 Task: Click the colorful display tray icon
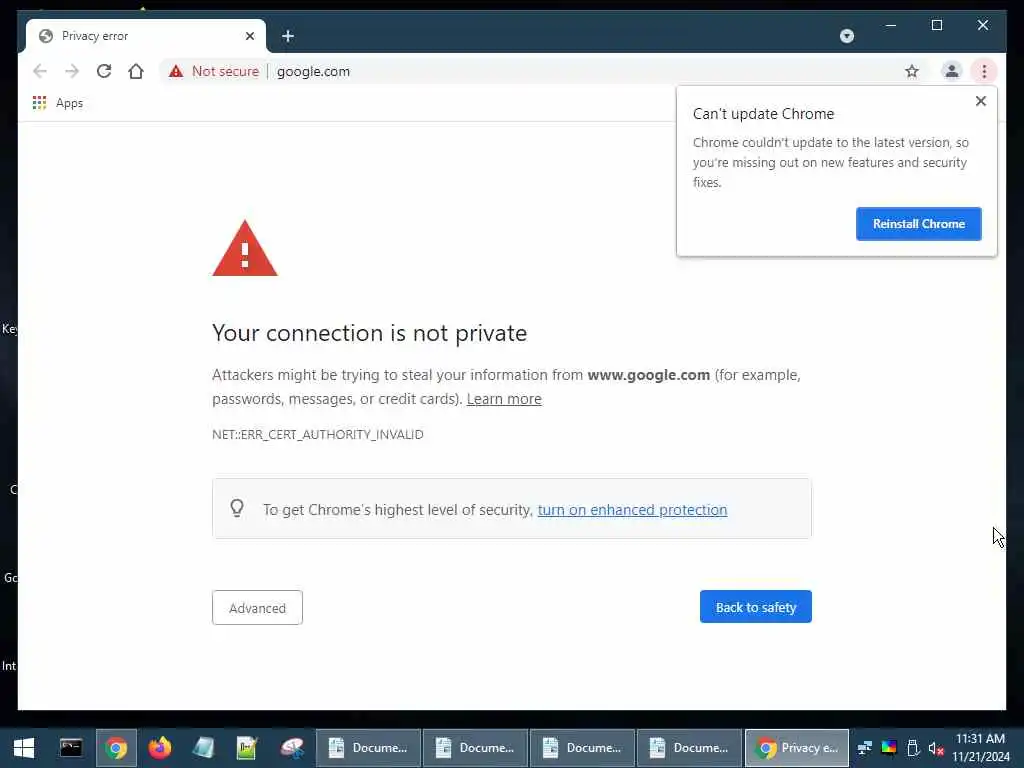889,748
